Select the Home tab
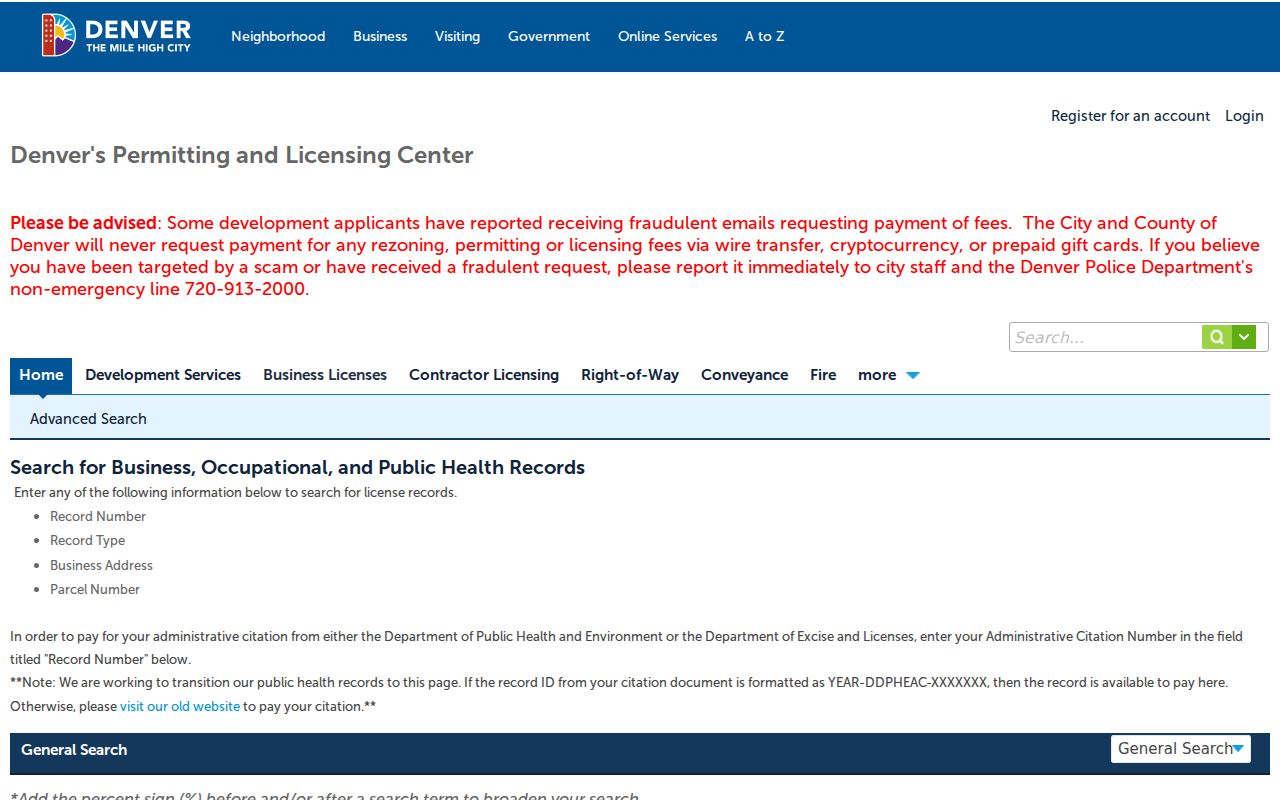The height and width of the screenshot is (800, 1280). [x=41, y=375]
